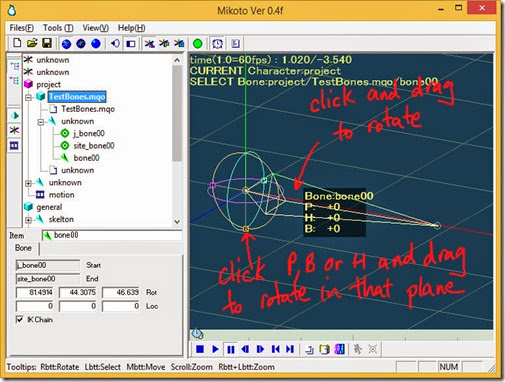The height and width of the screenshot is (382, 505).
Task: Select the site_bone00 tree item
Action: (x=94, y=146)
